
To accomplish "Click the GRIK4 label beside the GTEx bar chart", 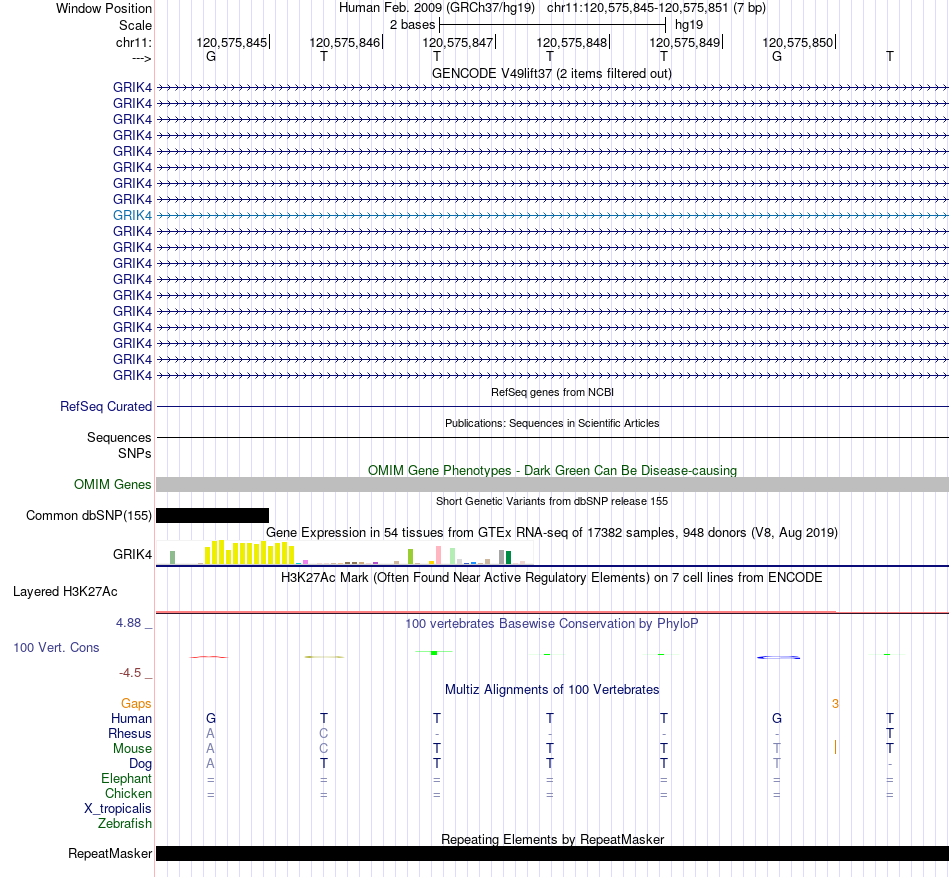I will pos(132,554).
